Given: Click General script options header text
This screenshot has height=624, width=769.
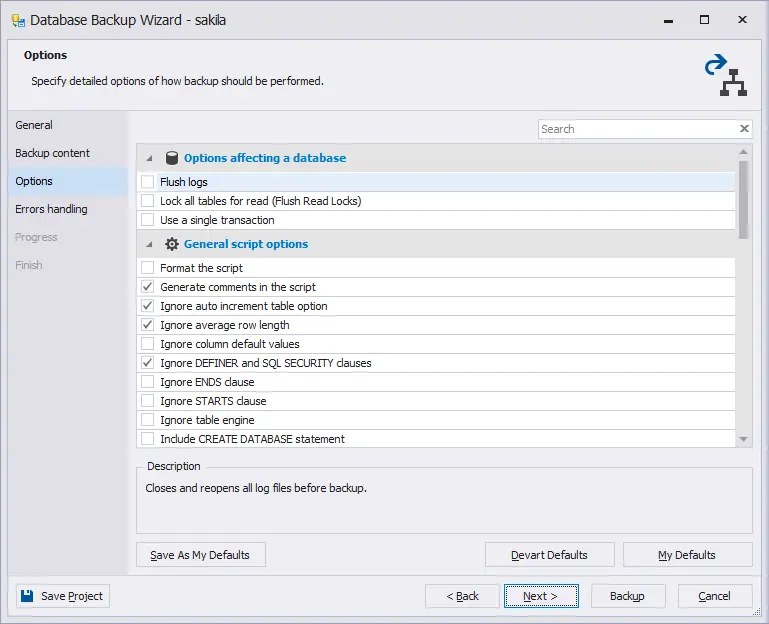Looking at the screenshot, I should 246,244.
